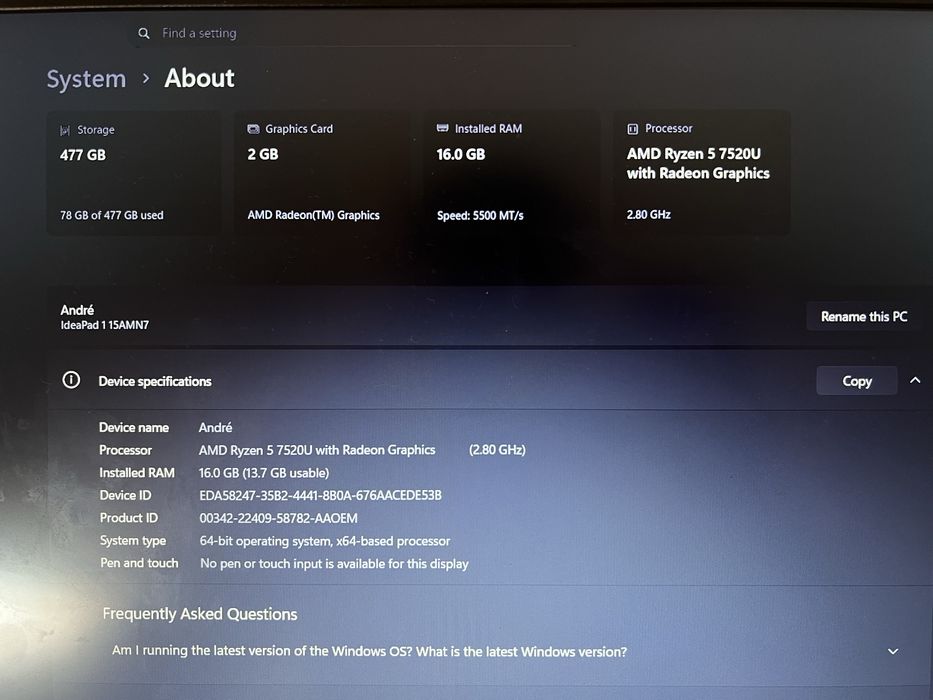Click the Device specifications heading
Viewport: 933px width, 700px height.
coord(155,381)
